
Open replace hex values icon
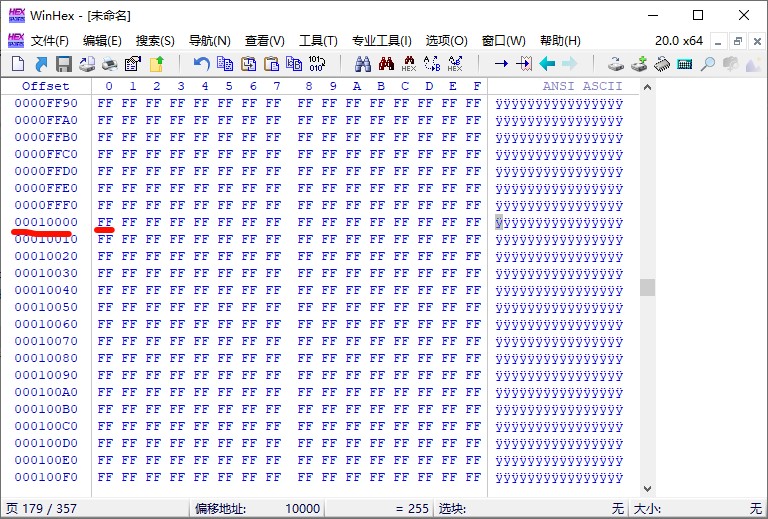pos(455,64)
